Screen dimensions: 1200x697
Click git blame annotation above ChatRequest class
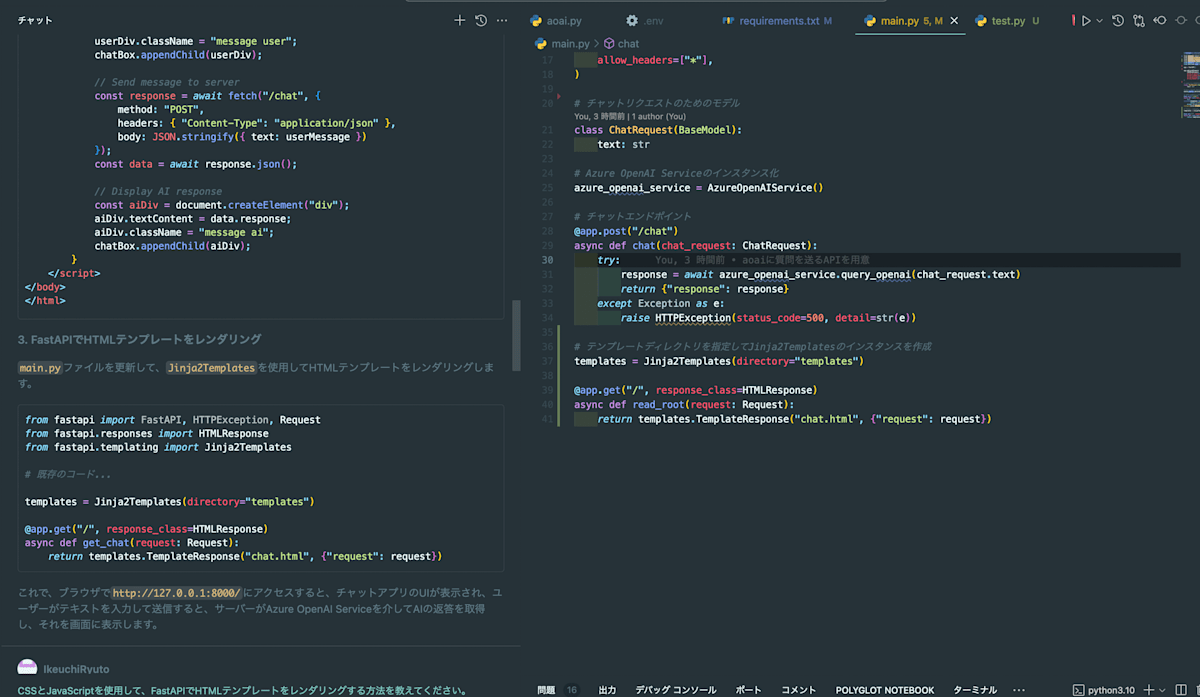(x=631, y=116)
